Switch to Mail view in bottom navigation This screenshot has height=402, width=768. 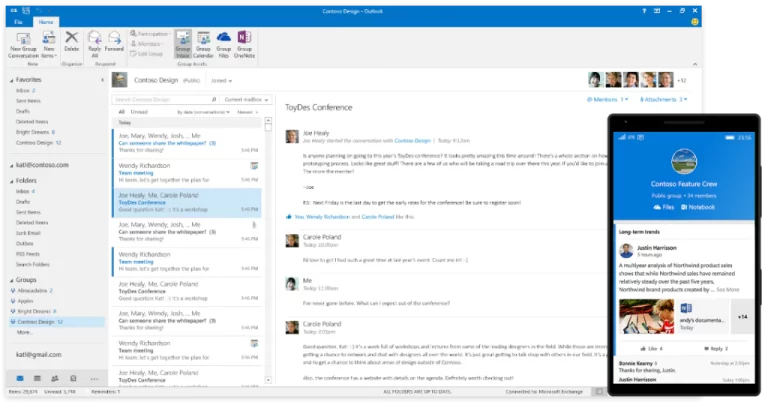tap(20, 378)
